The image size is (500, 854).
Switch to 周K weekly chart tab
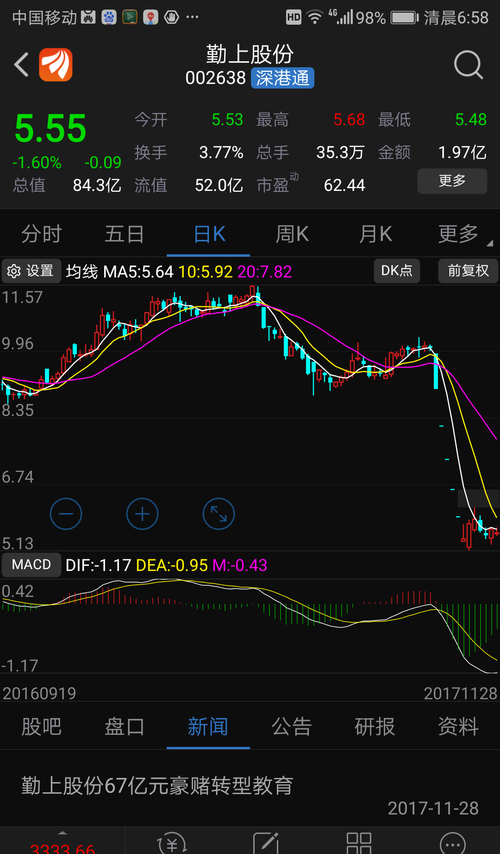pyautogui.click(x=292, y=234)
